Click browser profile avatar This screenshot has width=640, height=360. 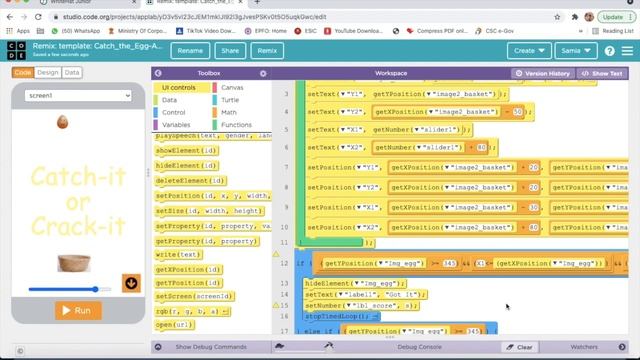point(589,17)
